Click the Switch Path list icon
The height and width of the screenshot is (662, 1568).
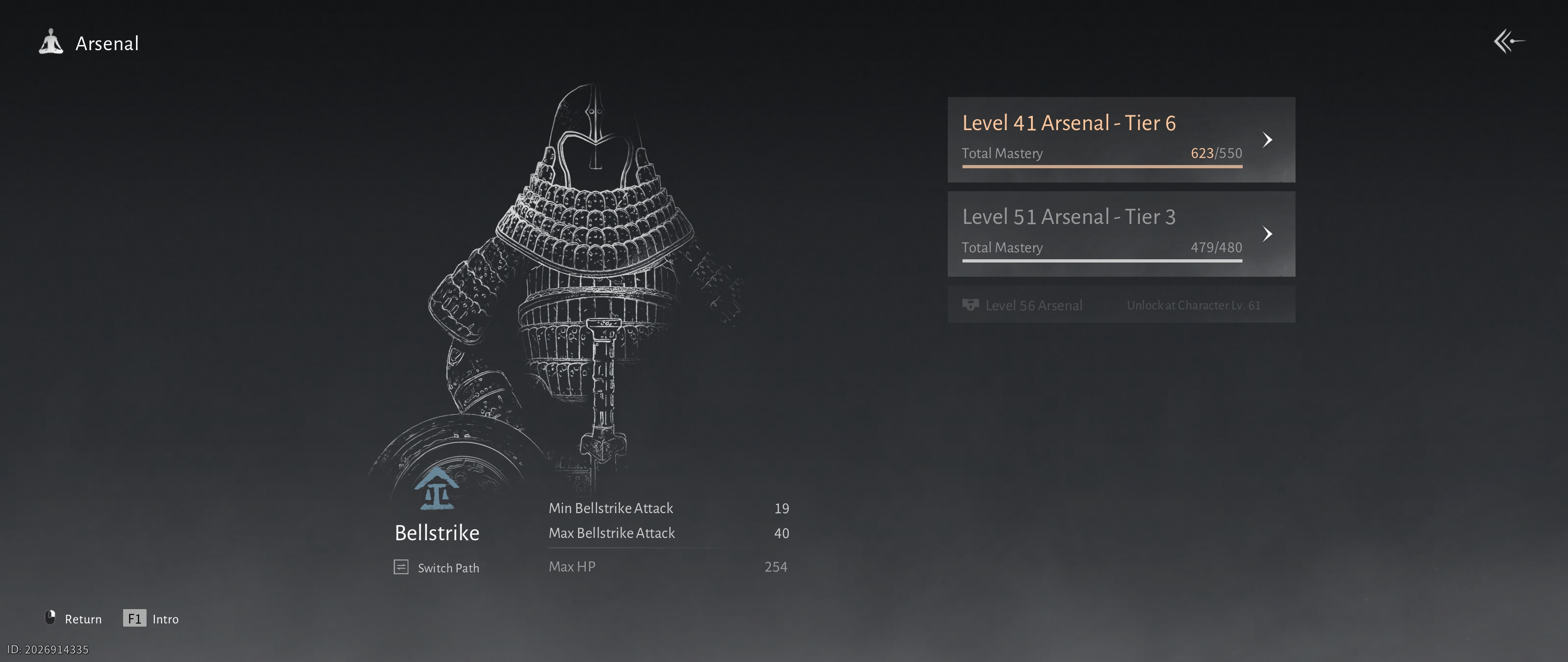(401, 567)
